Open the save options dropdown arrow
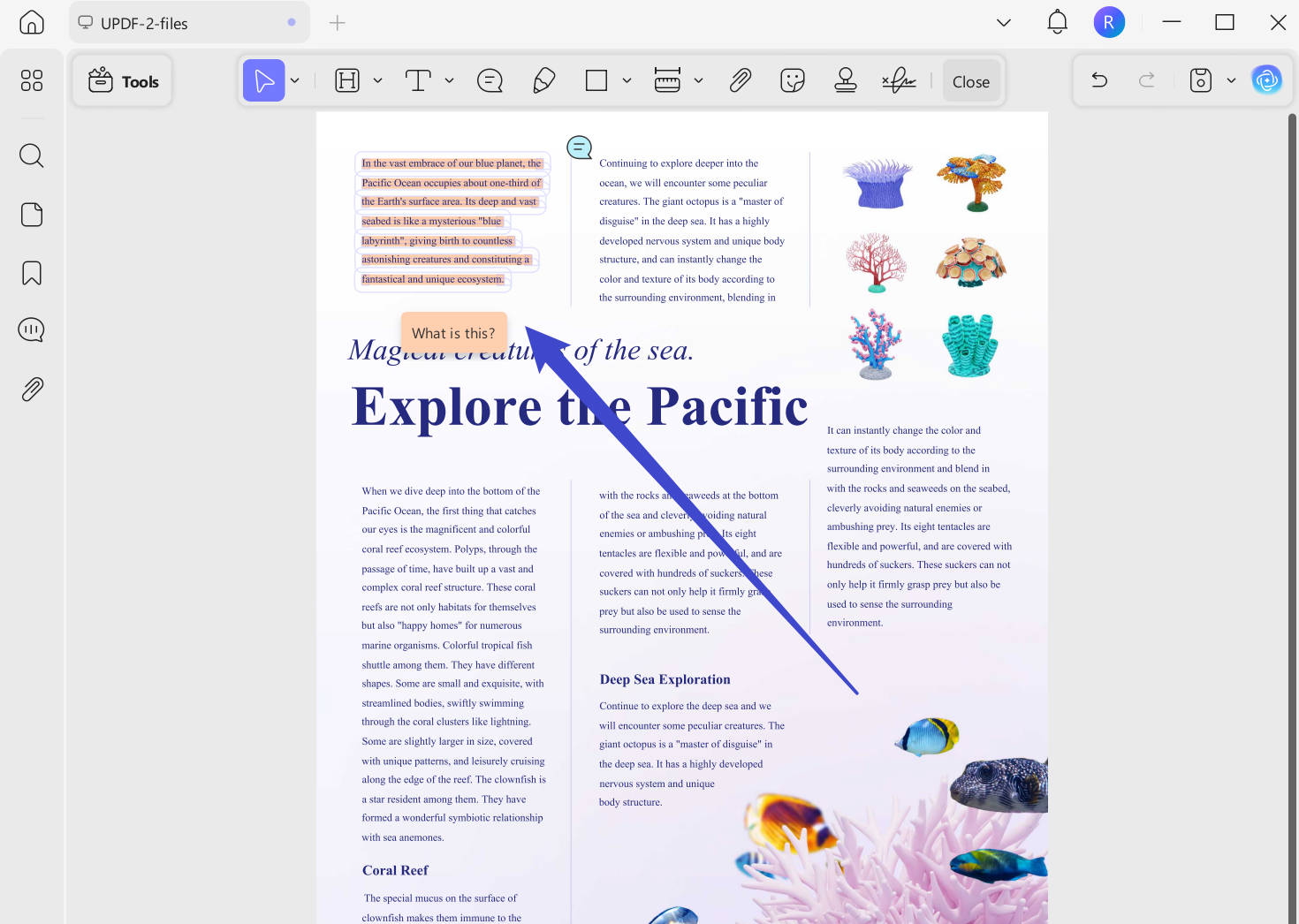Image resolution: width=1299 pixels, height=924 pixels. (x=1231, y=81)
